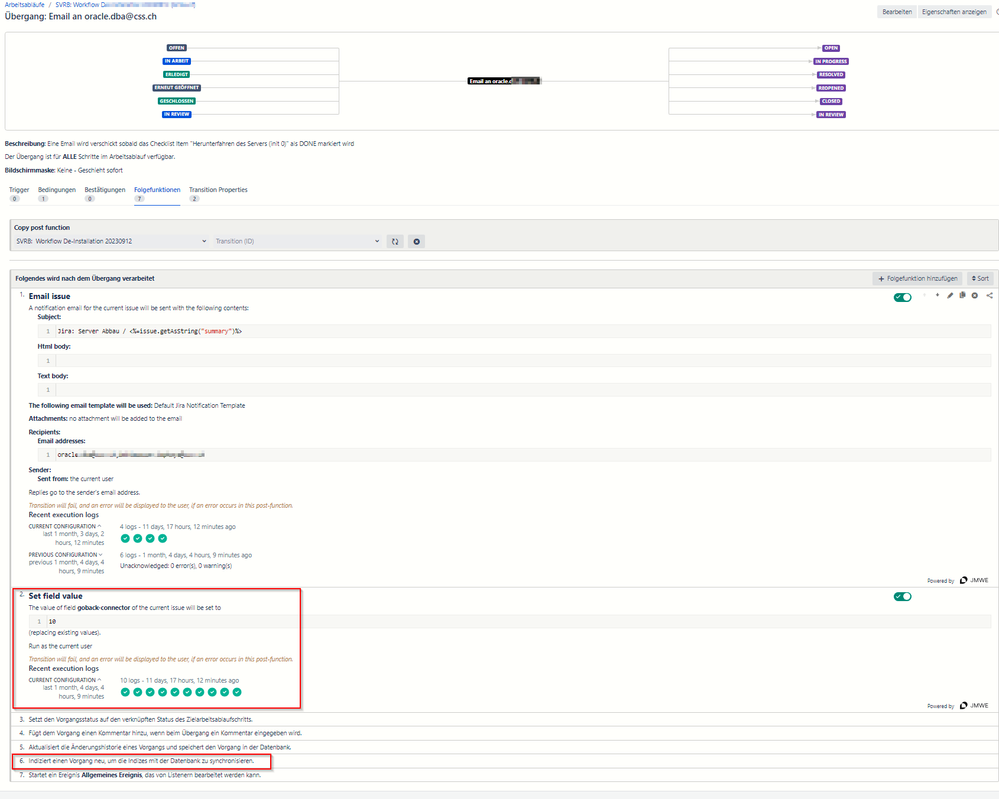Select the OPEN target status badge
The height and width of the screenshot is (799, 999).
click(x=831, y=48)
